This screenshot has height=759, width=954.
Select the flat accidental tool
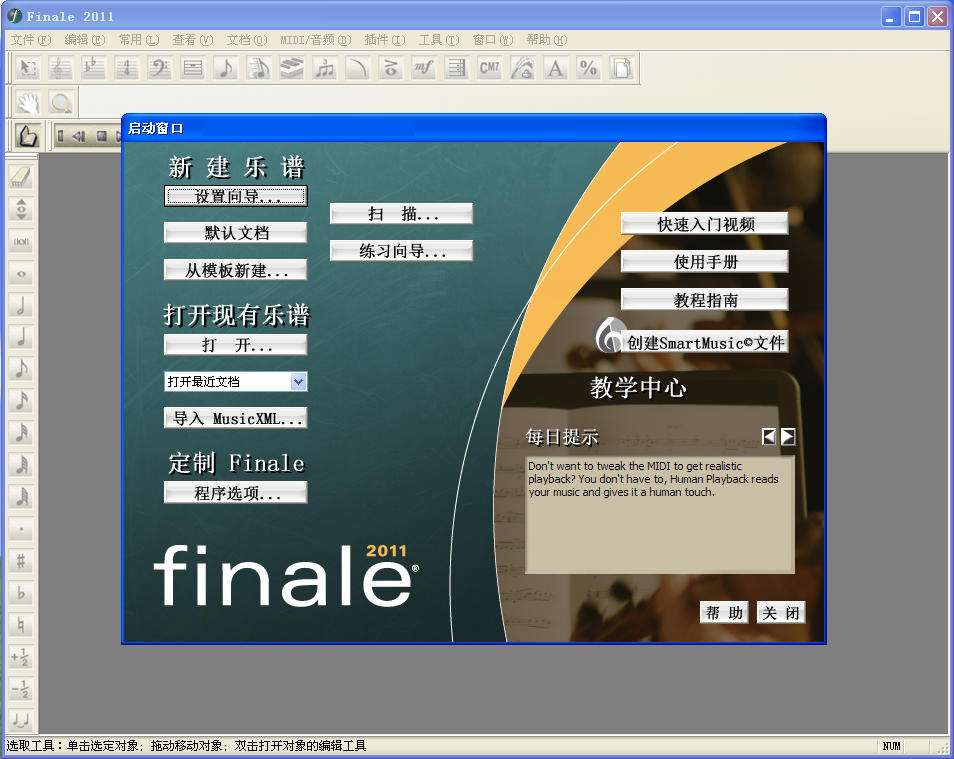21,593
